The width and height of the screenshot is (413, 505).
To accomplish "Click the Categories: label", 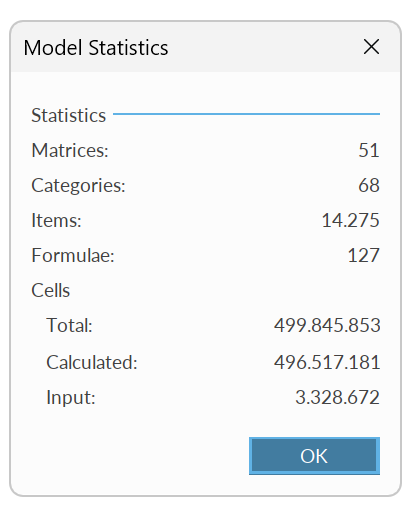I will (78, 185).
